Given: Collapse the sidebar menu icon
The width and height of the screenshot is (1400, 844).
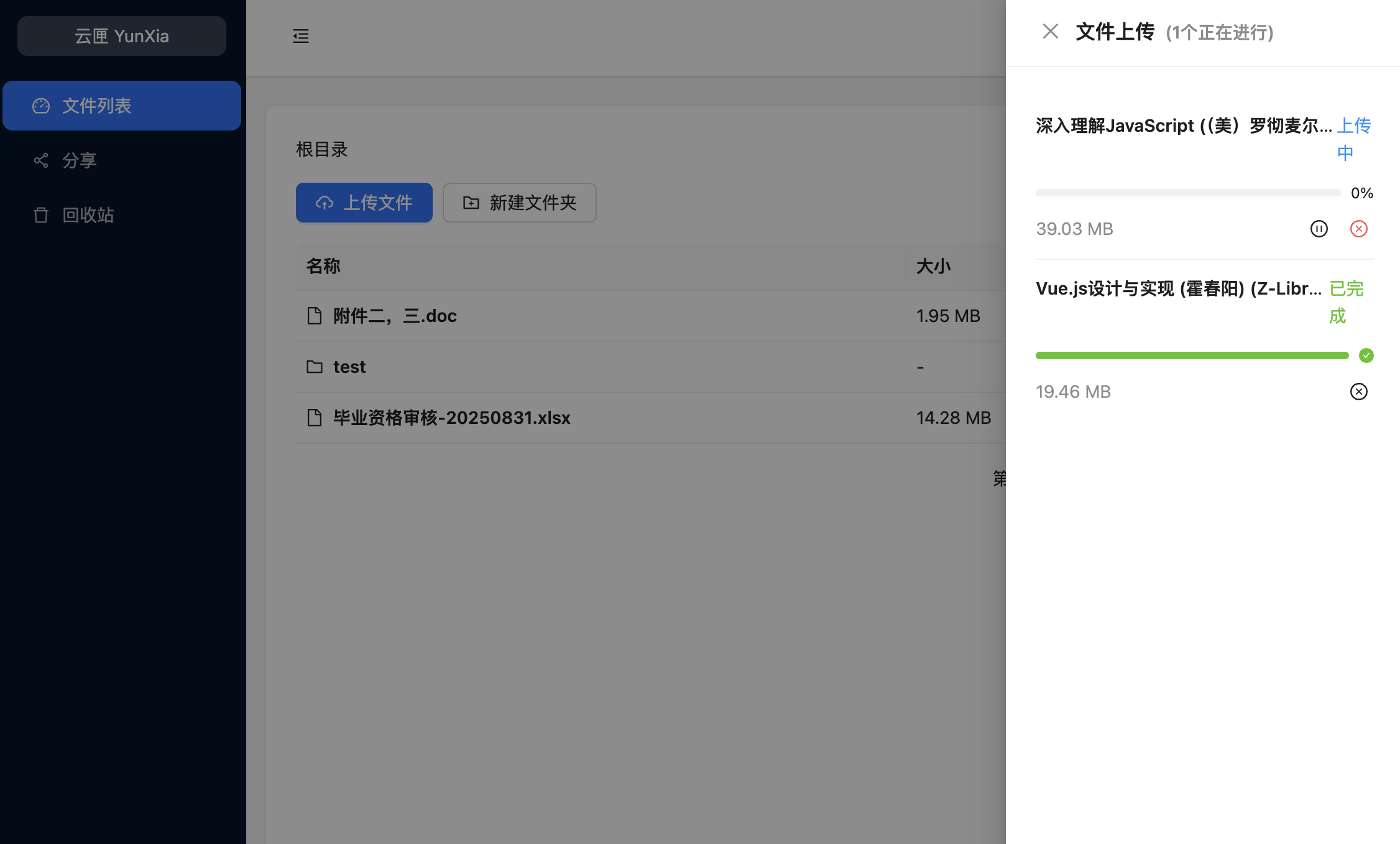Looking at the screenshot, I should 301,36.
